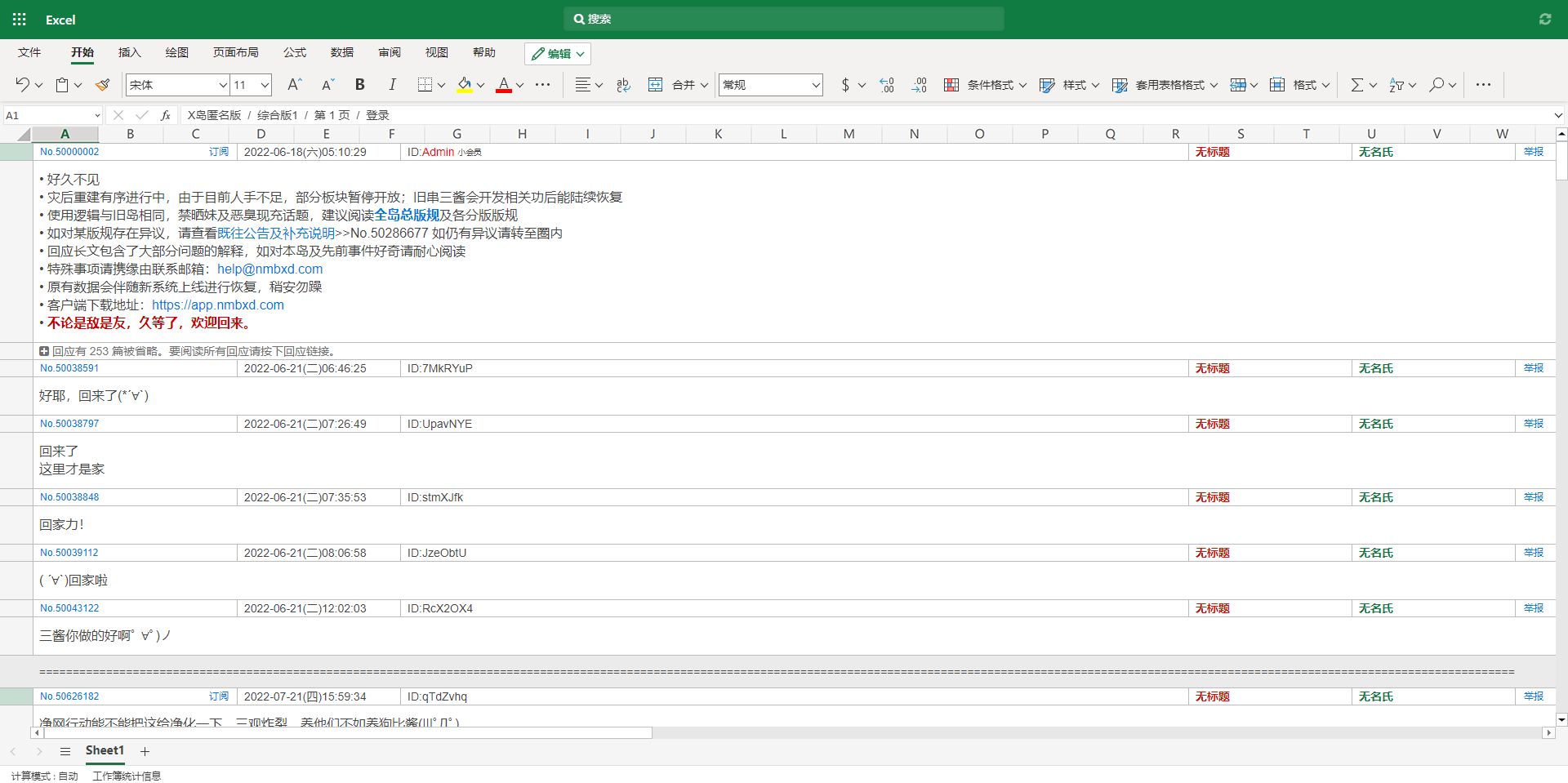The width and height of the screenshot is (1568, 783).
Task: Select the Sheet1 tab
Action: pyautogui.click(x=105, y=750)
